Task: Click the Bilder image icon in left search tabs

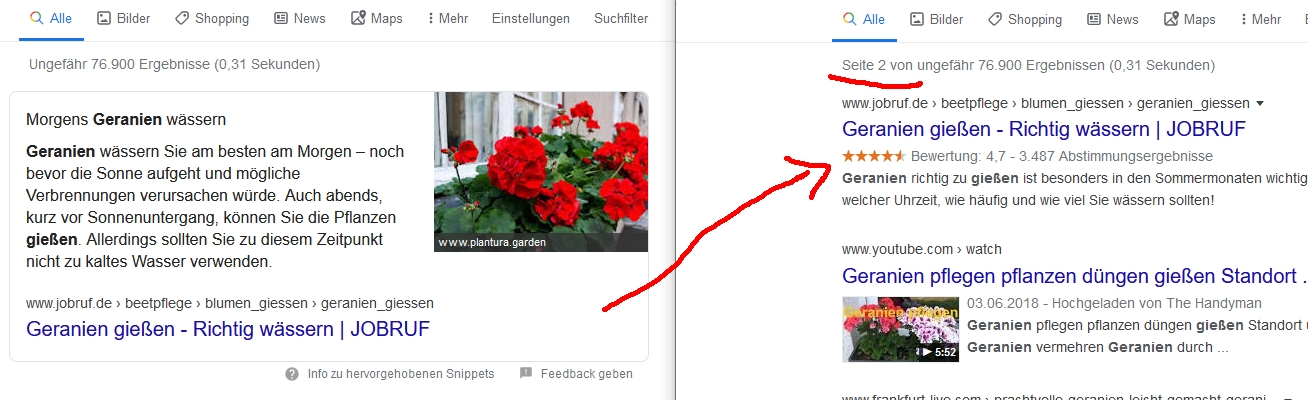Action: click(x=104, y=19)
